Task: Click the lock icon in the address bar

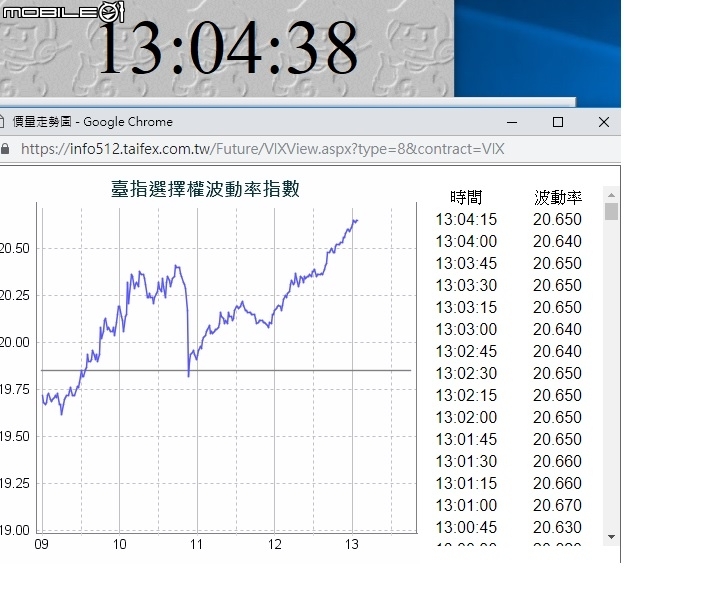Action: 5,149
